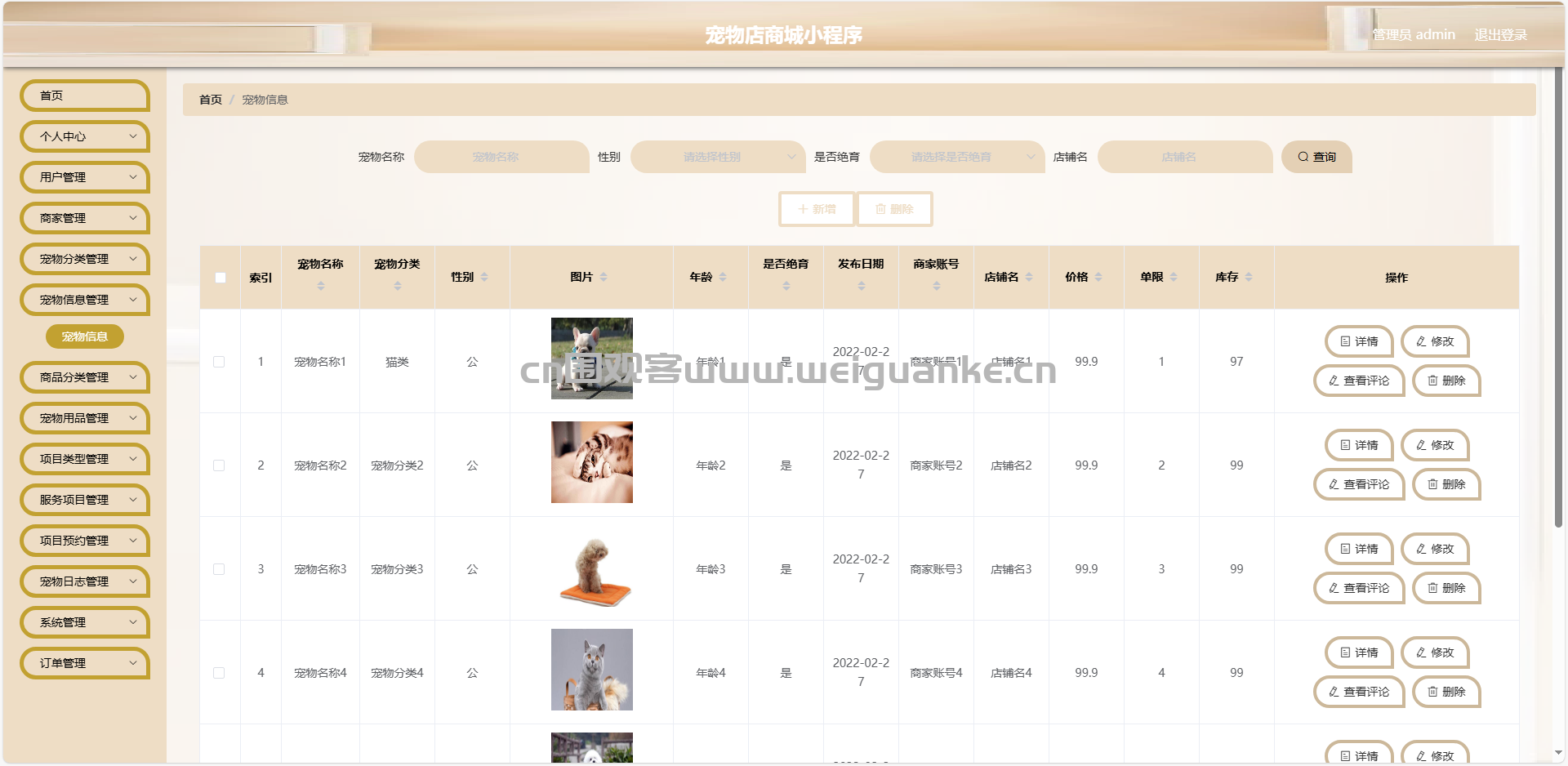
Task: Sort by 年龄 column arrows
Action: tap(723, 278)
